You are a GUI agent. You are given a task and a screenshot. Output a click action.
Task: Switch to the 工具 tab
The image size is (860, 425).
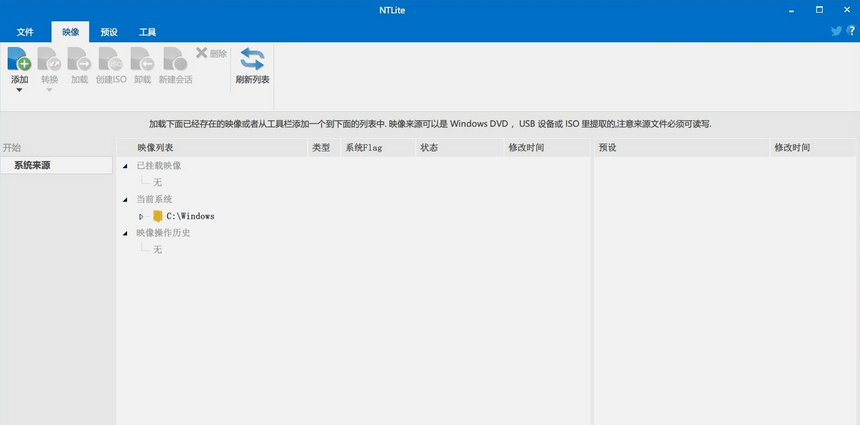click(x=147, y=32)
